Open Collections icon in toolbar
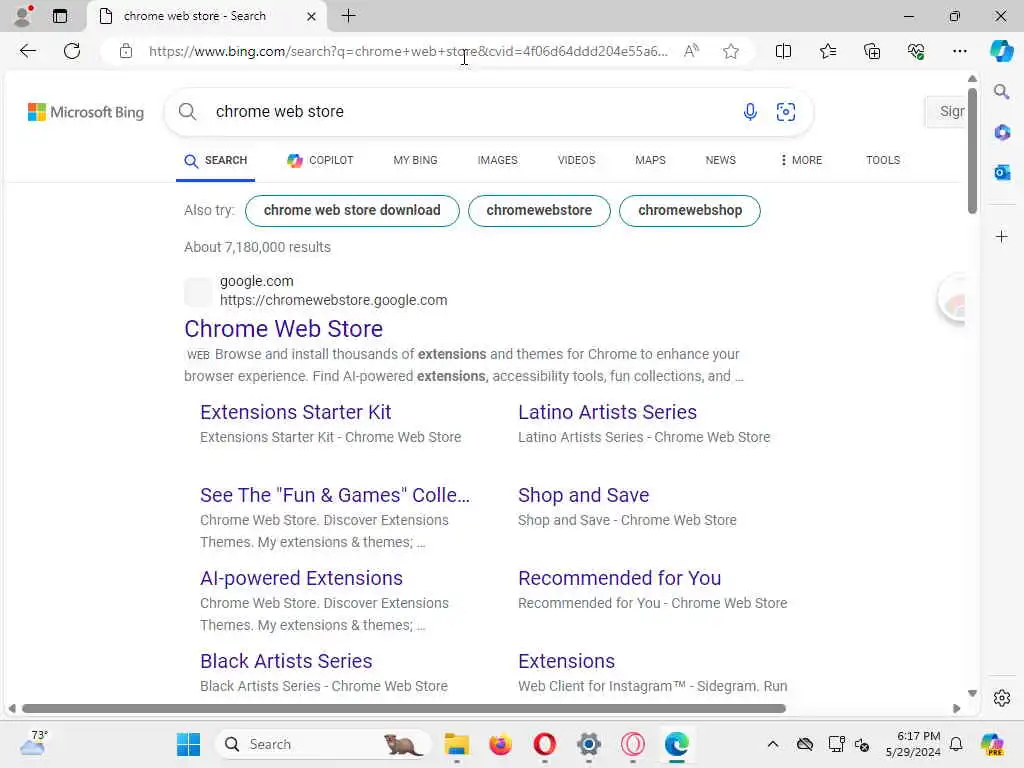The image size is (1024, 768). point(872,51)
